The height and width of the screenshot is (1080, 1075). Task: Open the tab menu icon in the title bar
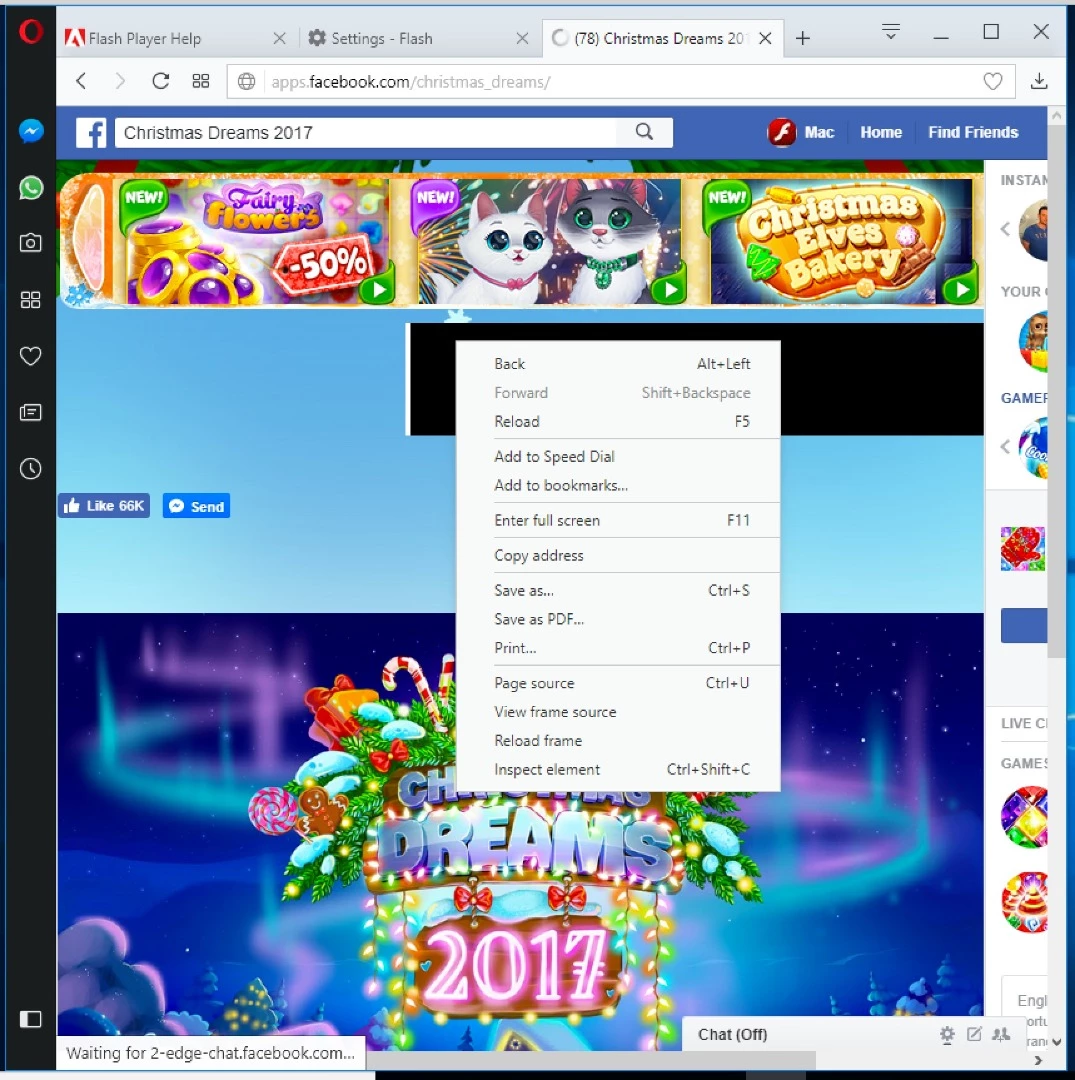tap(890, 32)
